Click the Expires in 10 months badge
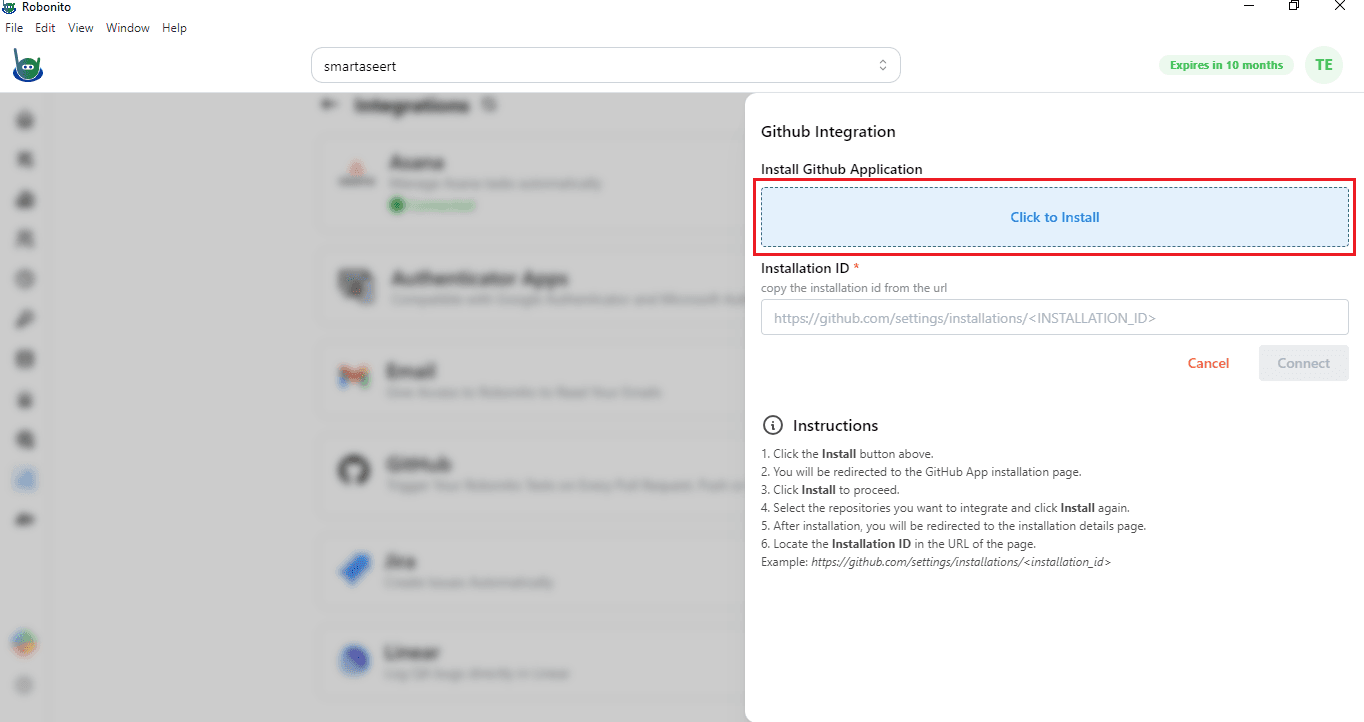The image size is (1364, 722). click(x=1226, y=65)
